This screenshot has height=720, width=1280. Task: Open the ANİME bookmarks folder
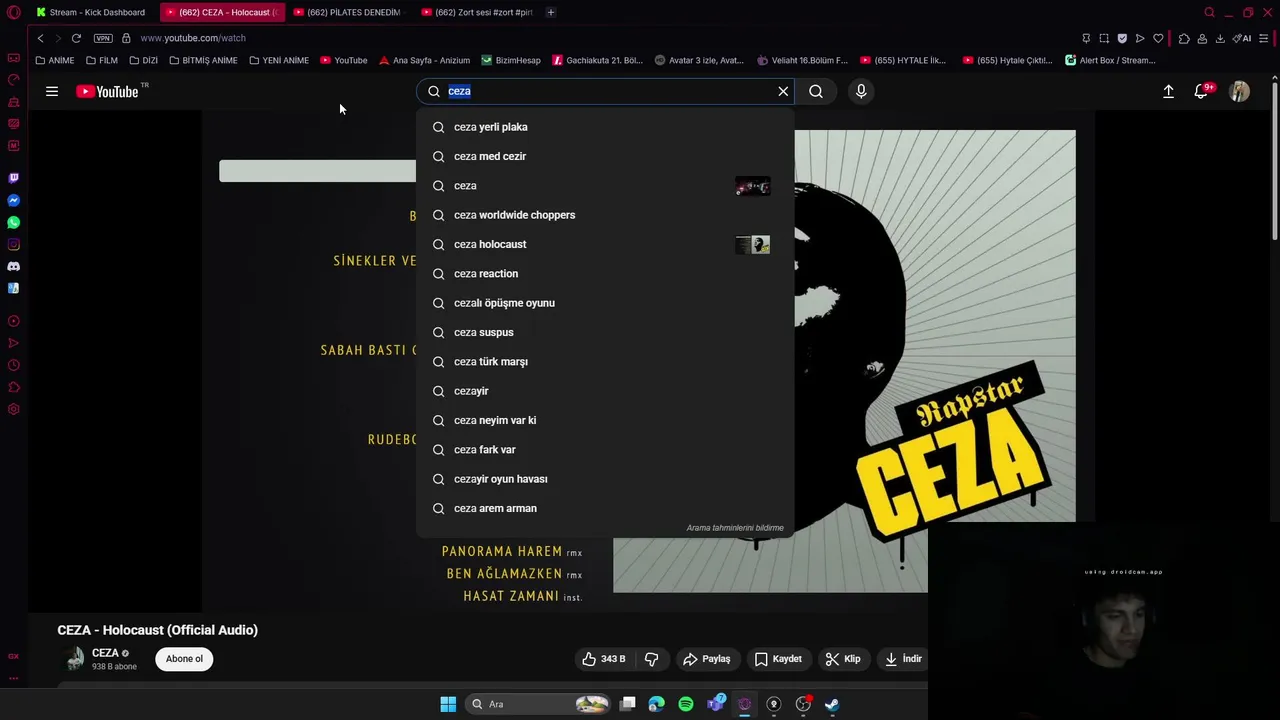[x=55, y=60]
